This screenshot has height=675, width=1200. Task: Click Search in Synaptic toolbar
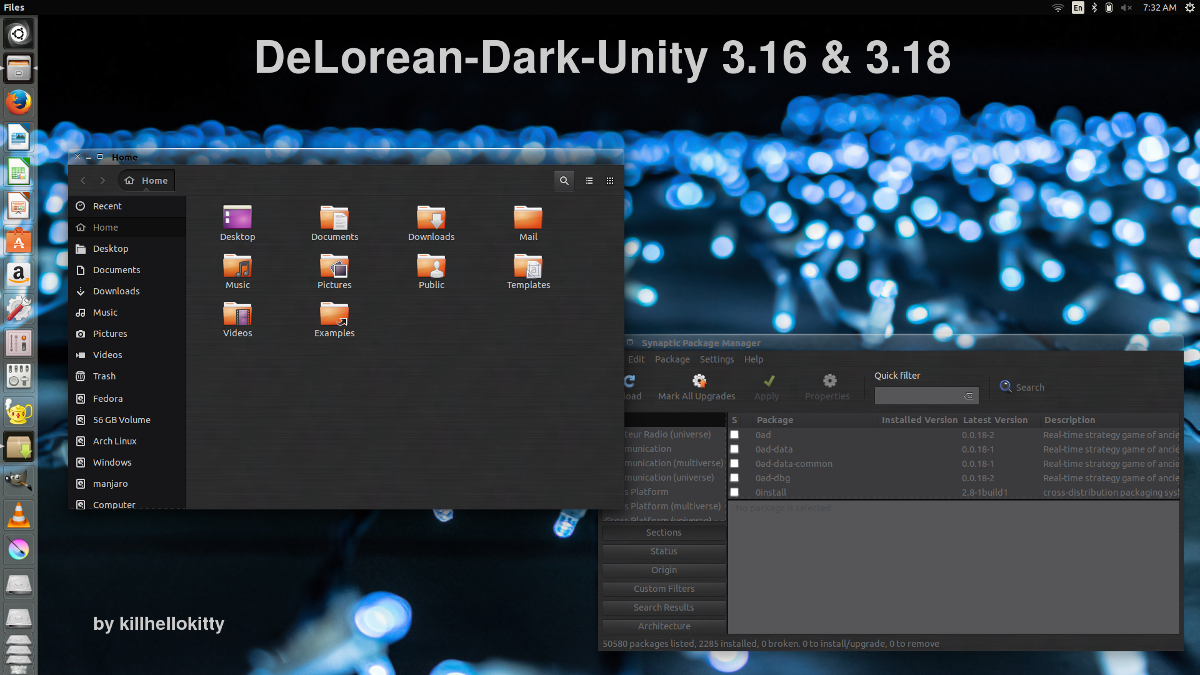pyautogui.click(x=1023, y=387)
